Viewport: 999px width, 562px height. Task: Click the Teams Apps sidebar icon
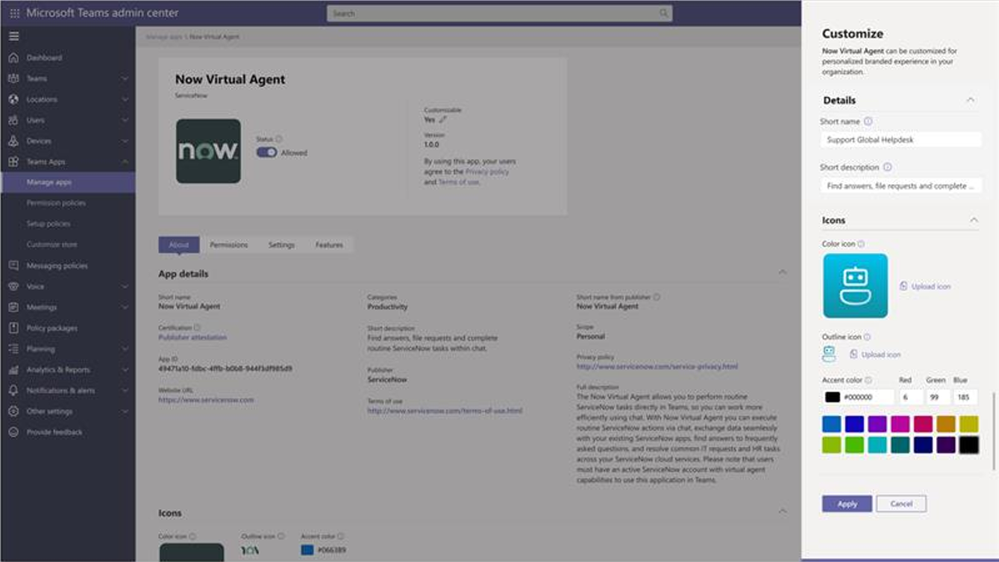[13, 162]
